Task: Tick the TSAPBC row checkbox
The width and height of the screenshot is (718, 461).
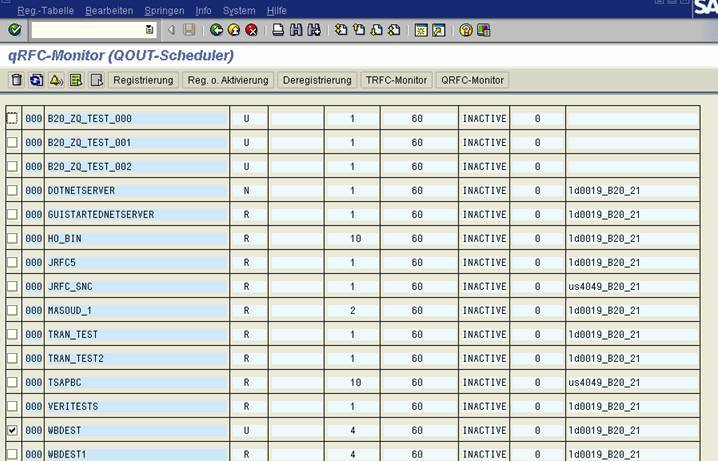Action: (12, 382)
